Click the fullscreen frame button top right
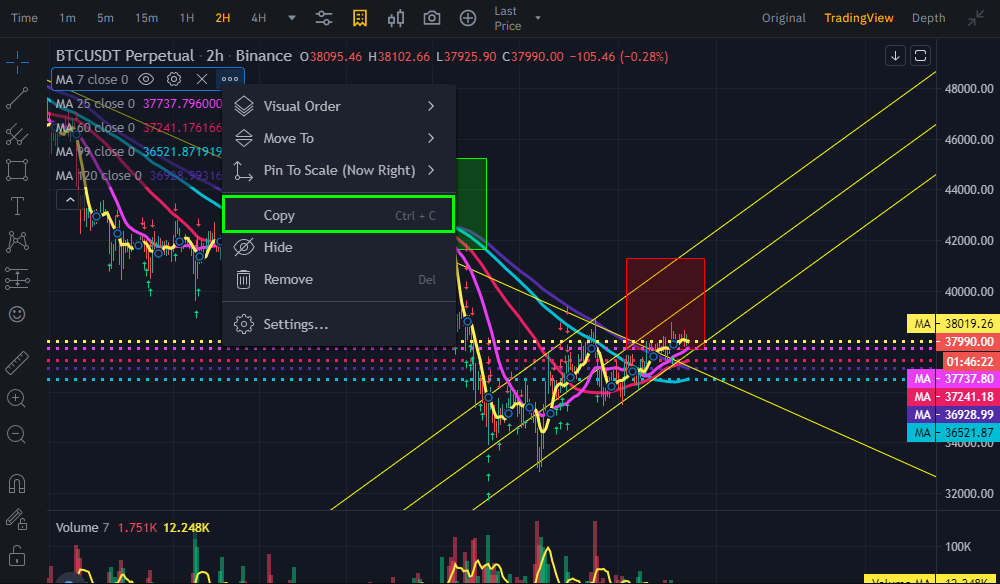Screen dimensions: 1000x584 (x=920, y=55)
